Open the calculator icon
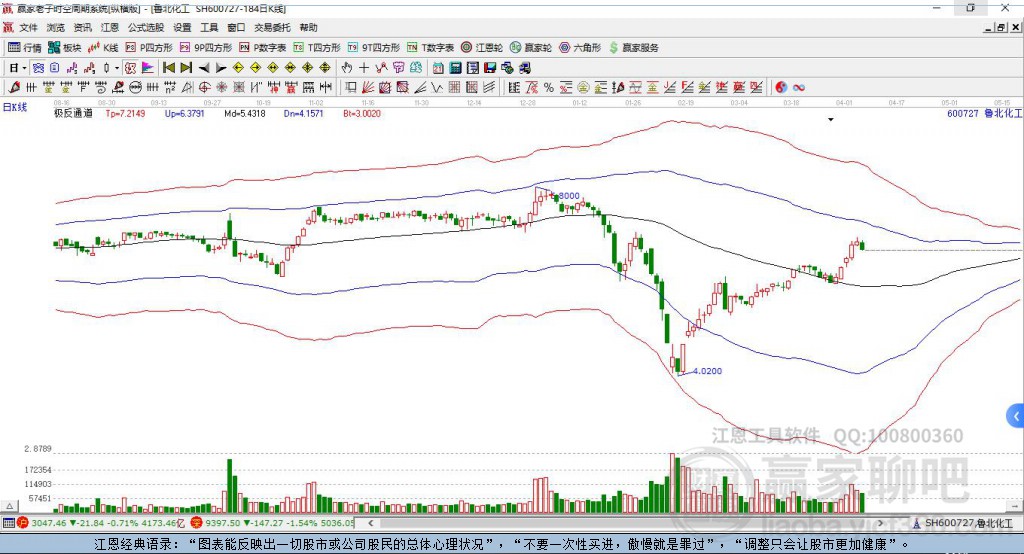This screenshot has width=1024, height=554. (455, 68)
